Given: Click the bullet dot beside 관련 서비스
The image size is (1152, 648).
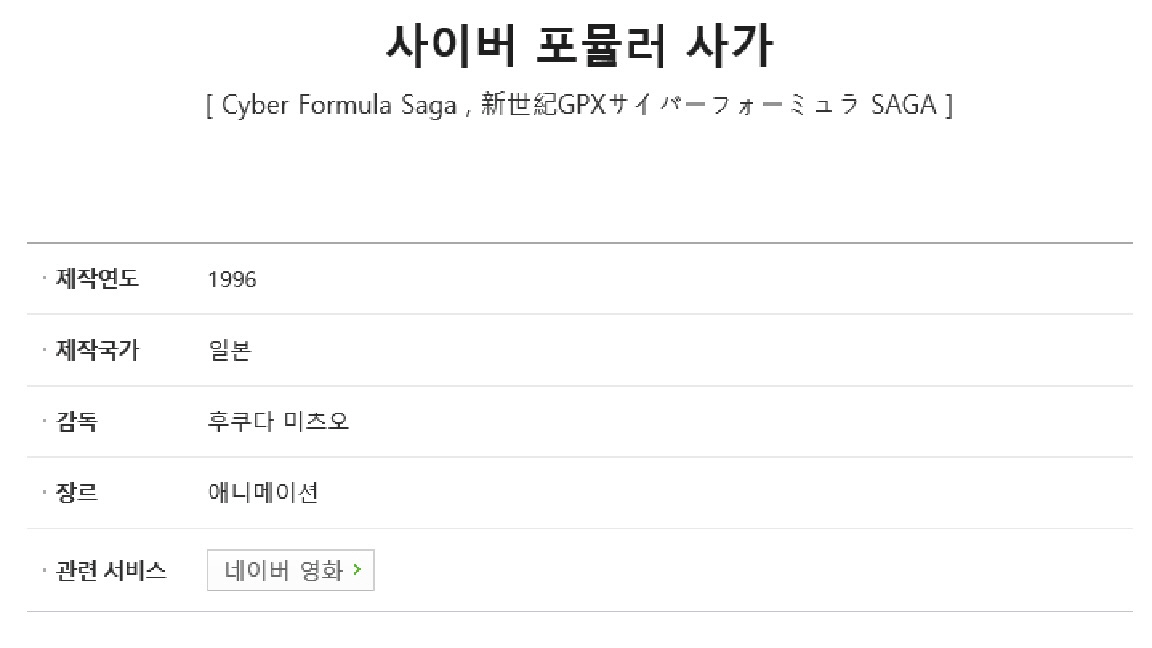Looking at the screenshot, I should 44,569.
